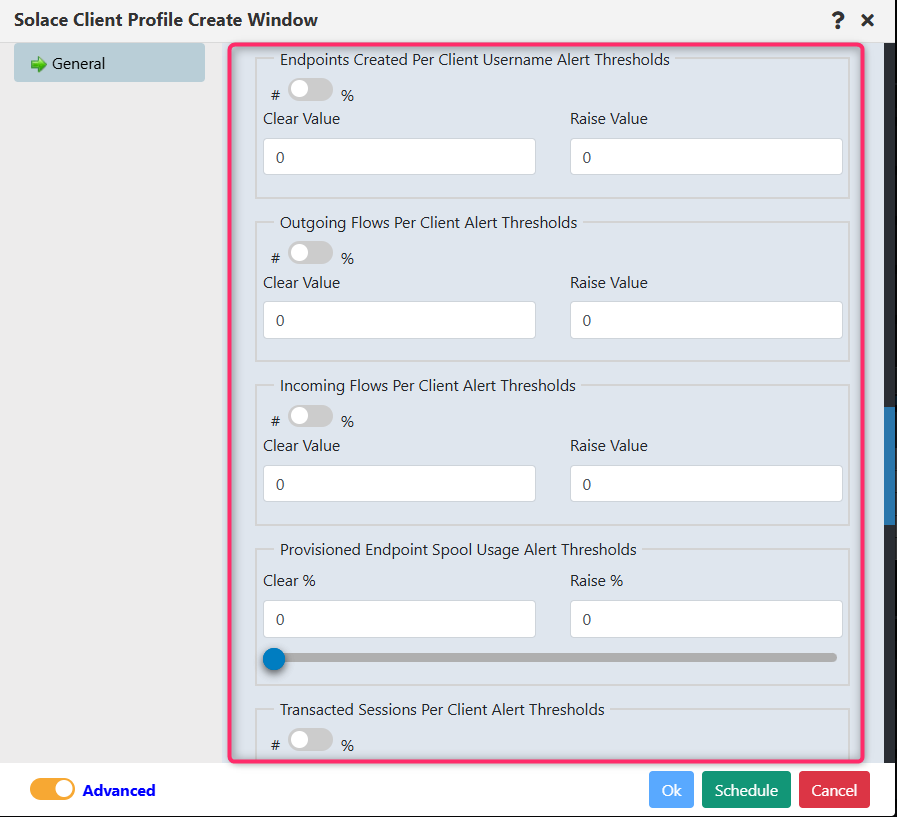The image size is (897, 817).
Task: Click the Spool Usage slider handle
Action: (x=274, y=659)
